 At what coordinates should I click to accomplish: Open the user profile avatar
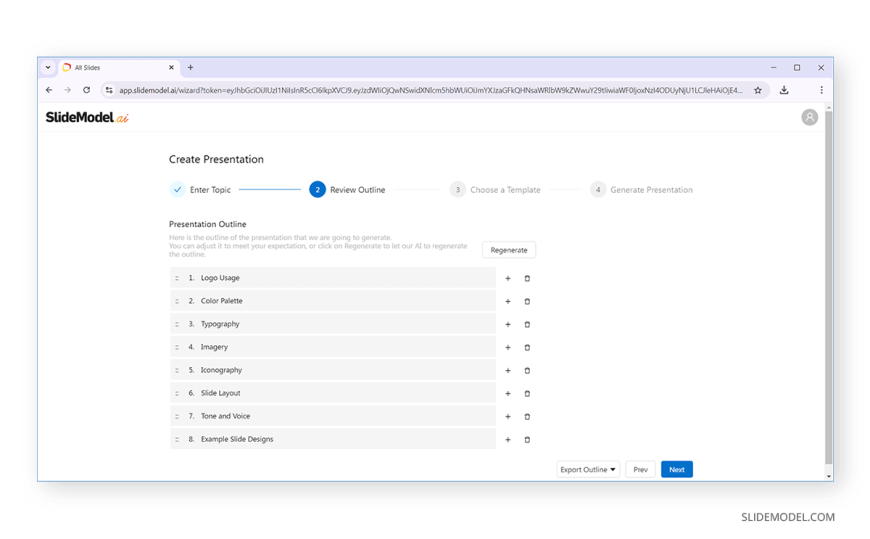809,117
